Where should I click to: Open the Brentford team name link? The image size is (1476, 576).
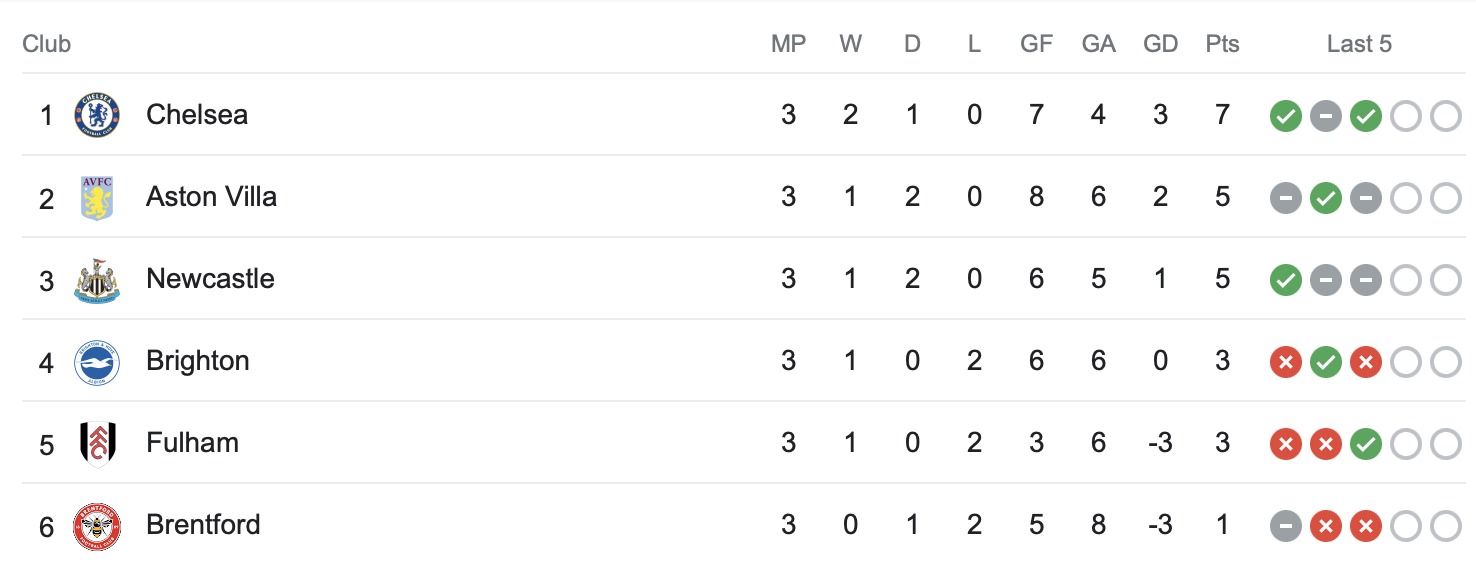coord(203,525)
